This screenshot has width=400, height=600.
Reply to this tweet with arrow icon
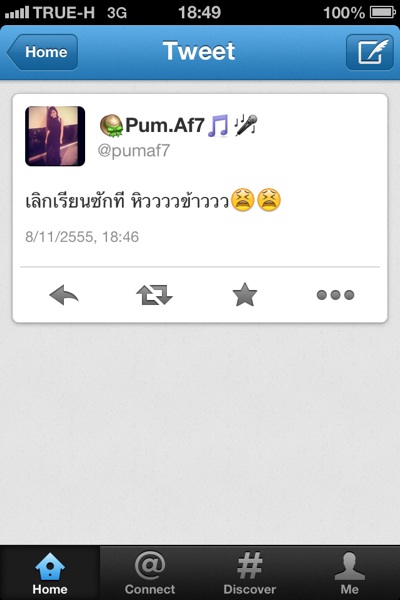coord(64,295)
